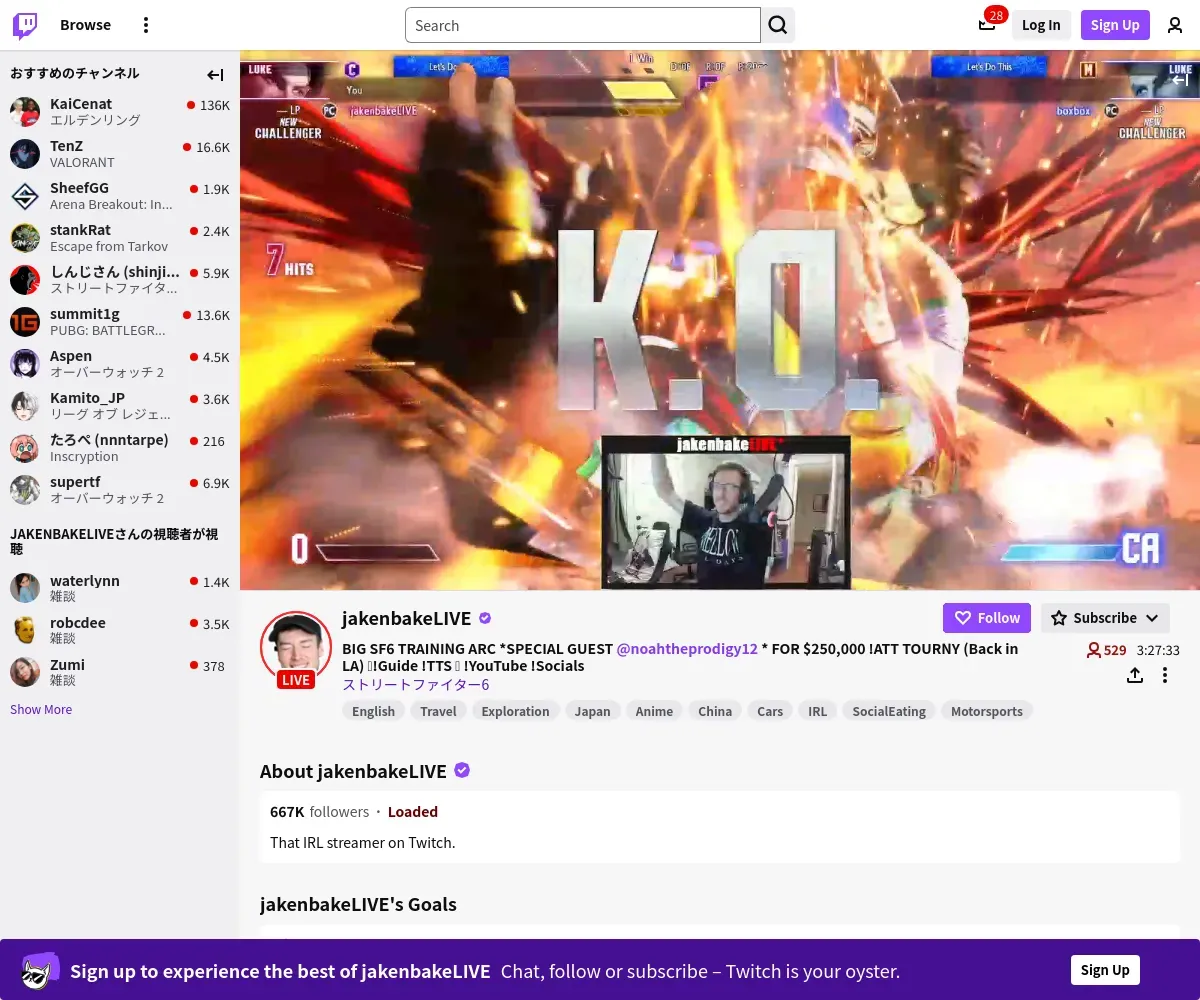Open the ストリートファイター6 category link
This screenshot has width=1200, height=1000.
tap(416, 685)
